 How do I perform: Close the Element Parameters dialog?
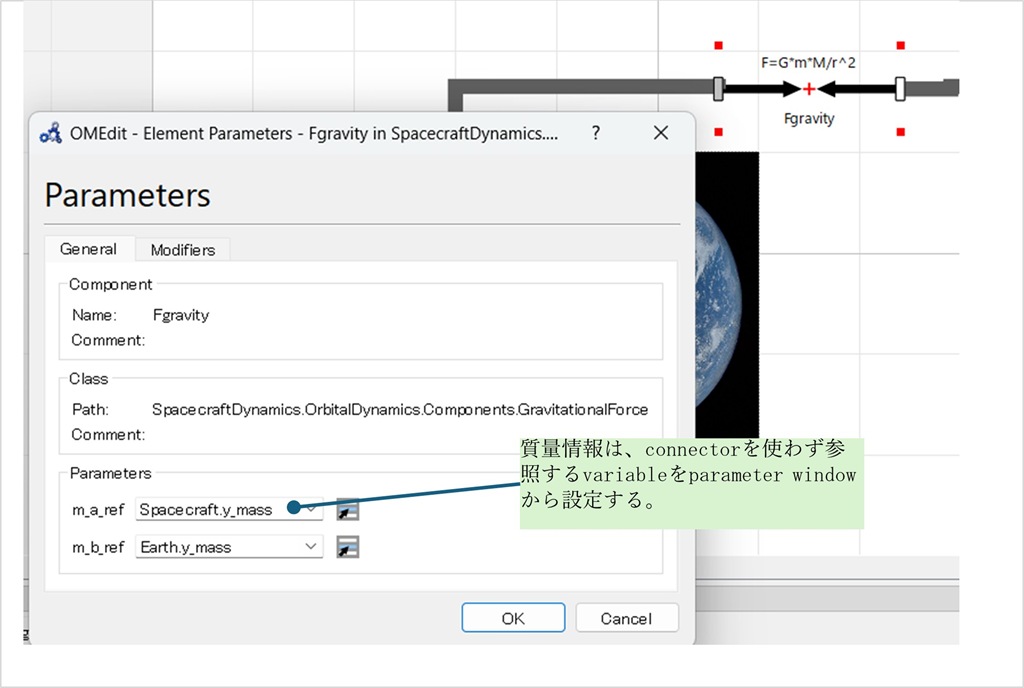coord(660,133)
